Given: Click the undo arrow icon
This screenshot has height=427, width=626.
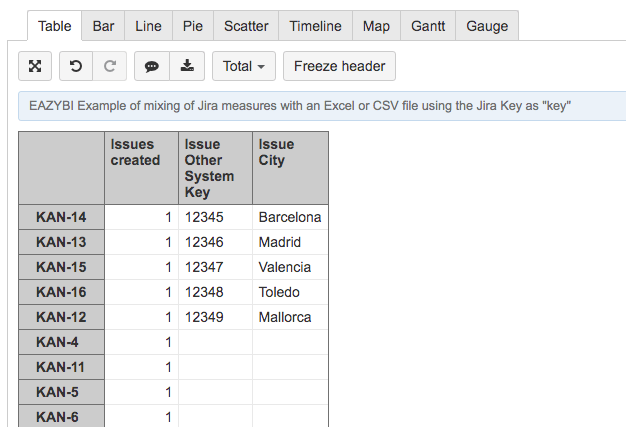Looking at the screenshot, I should [76, 66].
